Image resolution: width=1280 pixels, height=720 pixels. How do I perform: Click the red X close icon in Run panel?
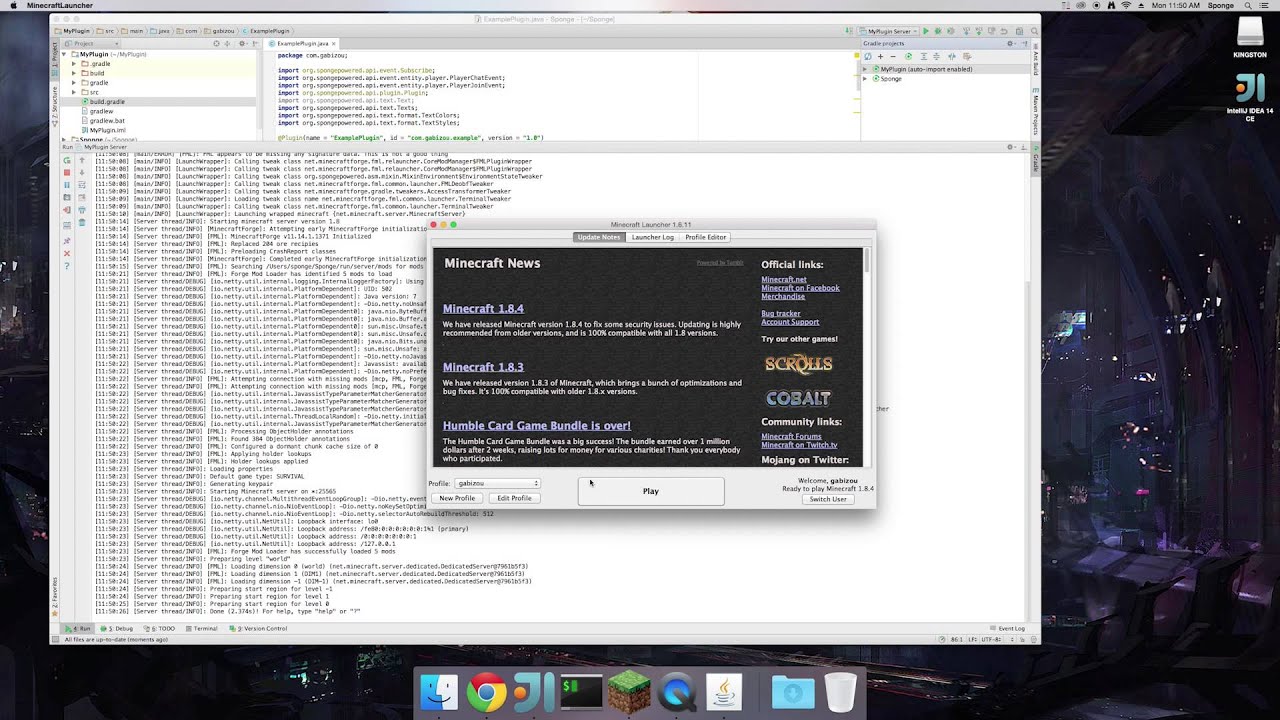pyautogui.click(x=67, y=254)
